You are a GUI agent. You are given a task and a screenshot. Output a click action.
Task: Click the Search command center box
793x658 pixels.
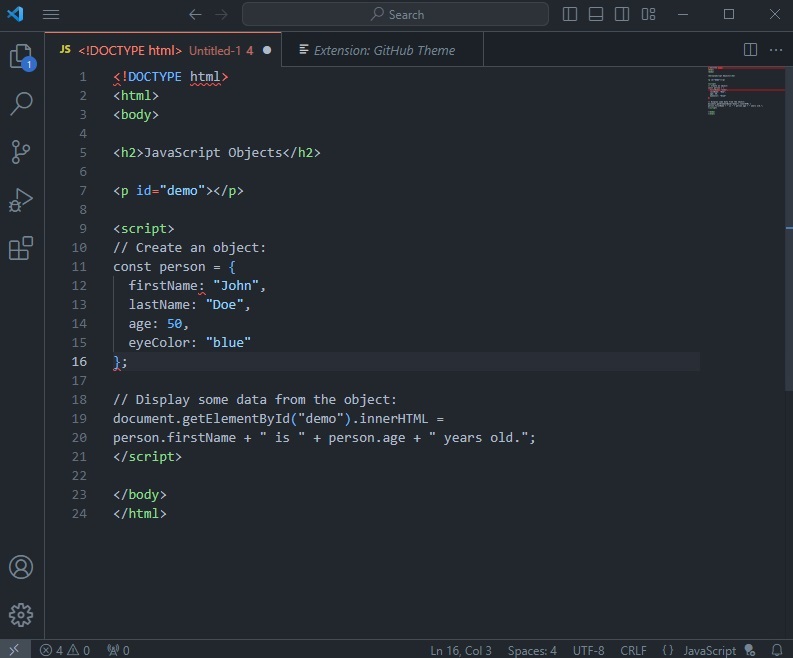click(x=395, y=14)
